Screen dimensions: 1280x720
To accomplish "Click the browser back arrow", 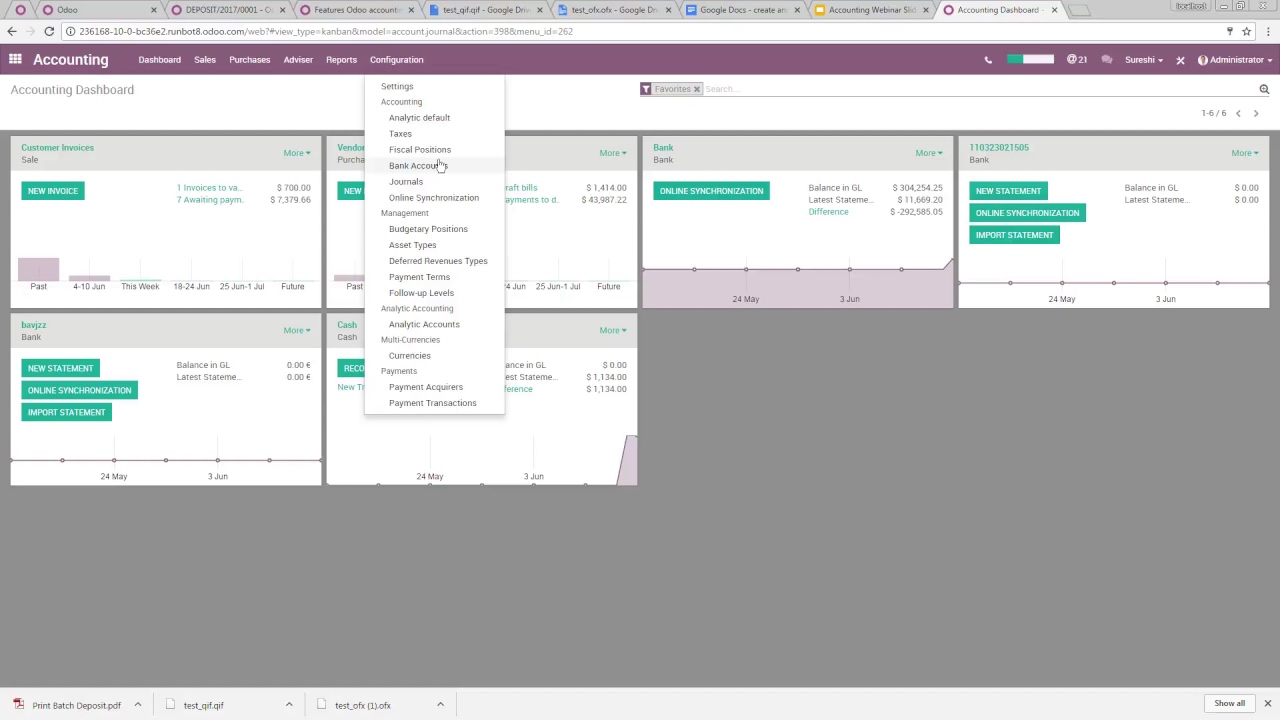I will tap(12, 31).
